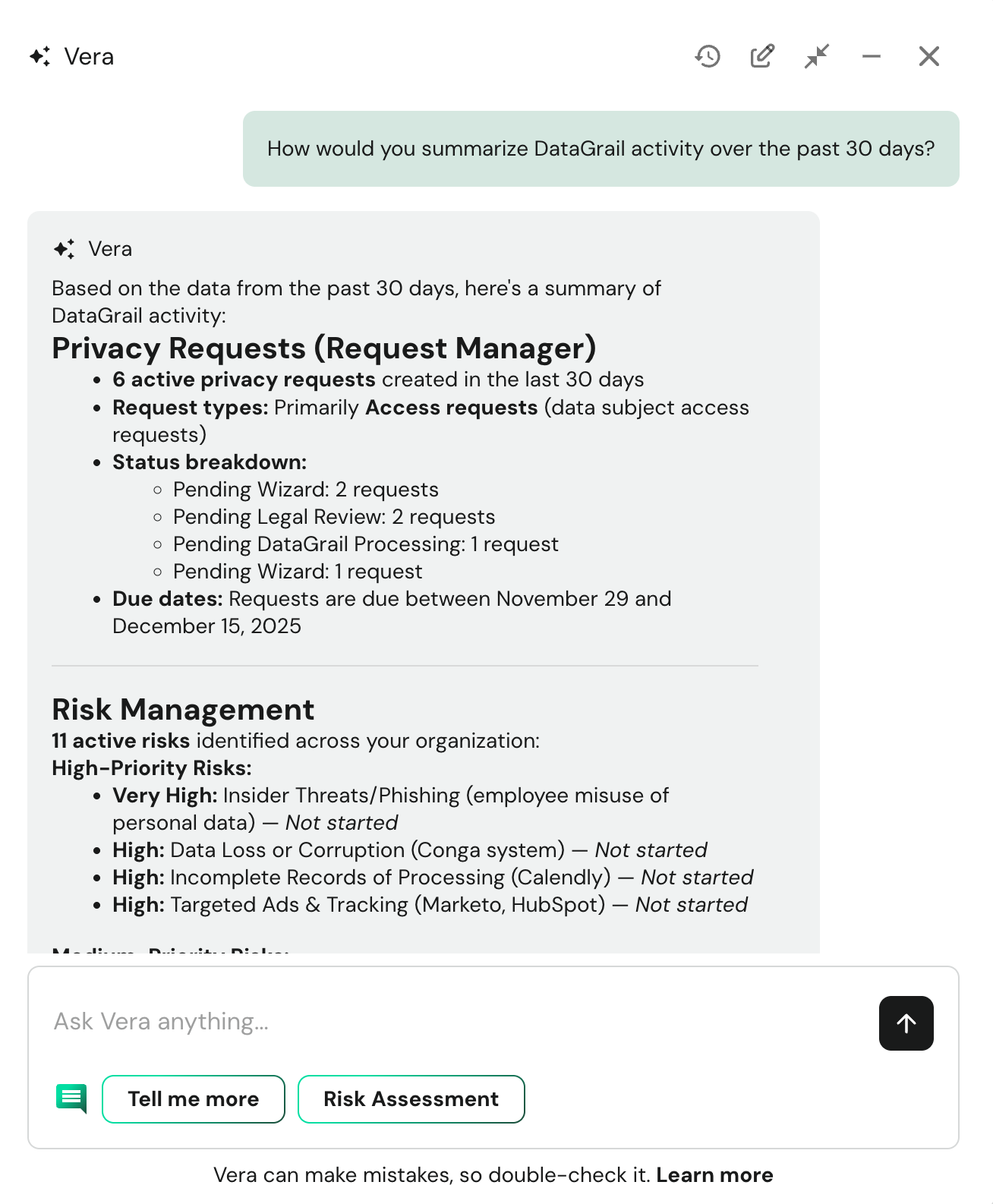Minimize the Vera chat window
Viewport: 993px width, 1204px height.
872,56
